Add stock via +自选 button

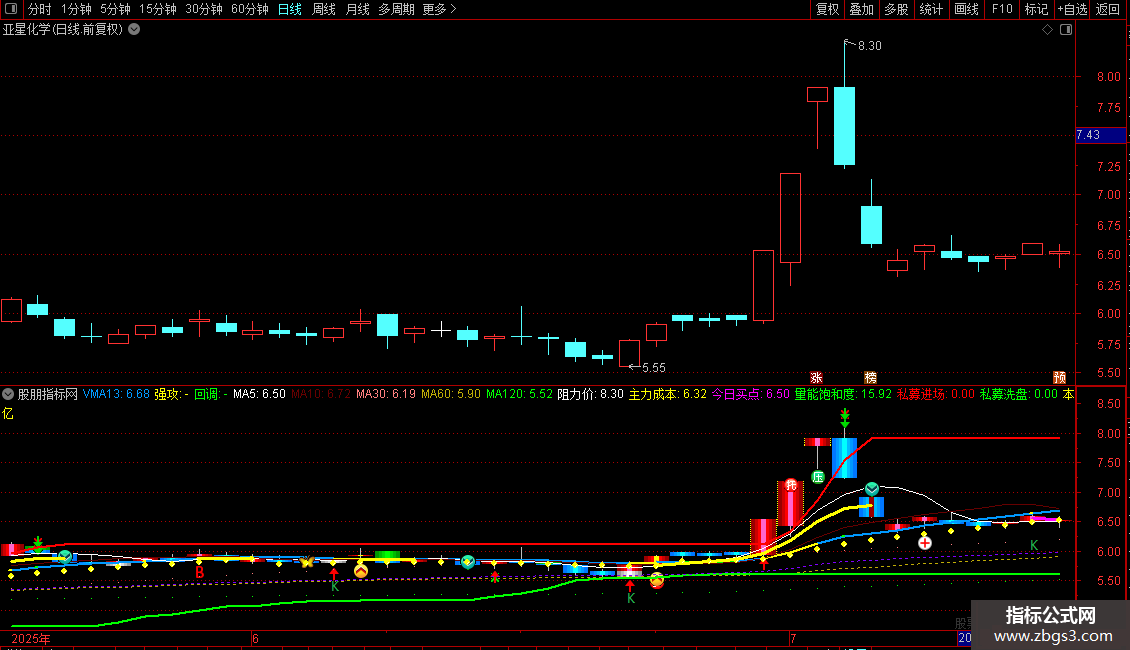1072,9
